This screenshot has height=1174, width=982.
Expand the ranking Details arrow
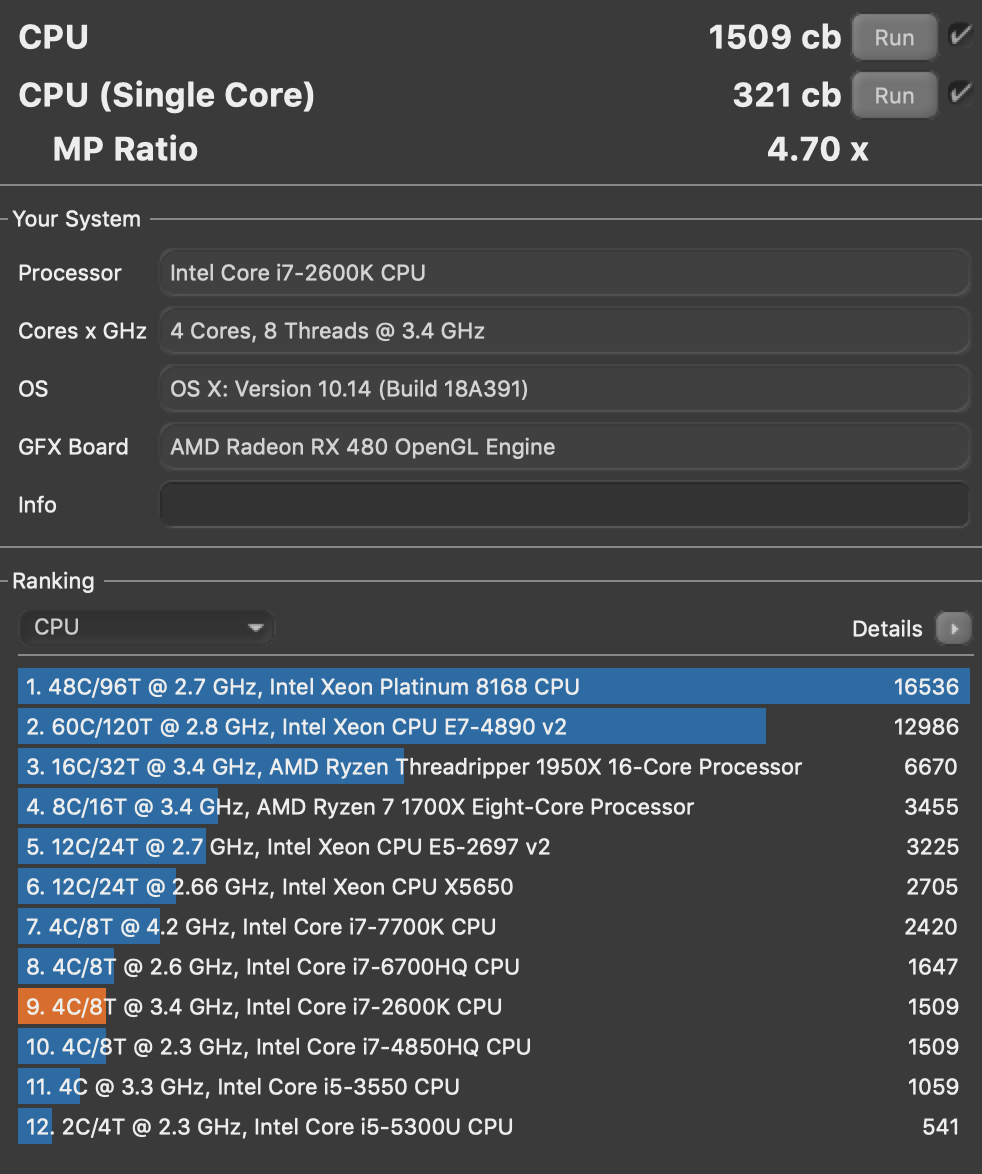(x=954, y=629)
